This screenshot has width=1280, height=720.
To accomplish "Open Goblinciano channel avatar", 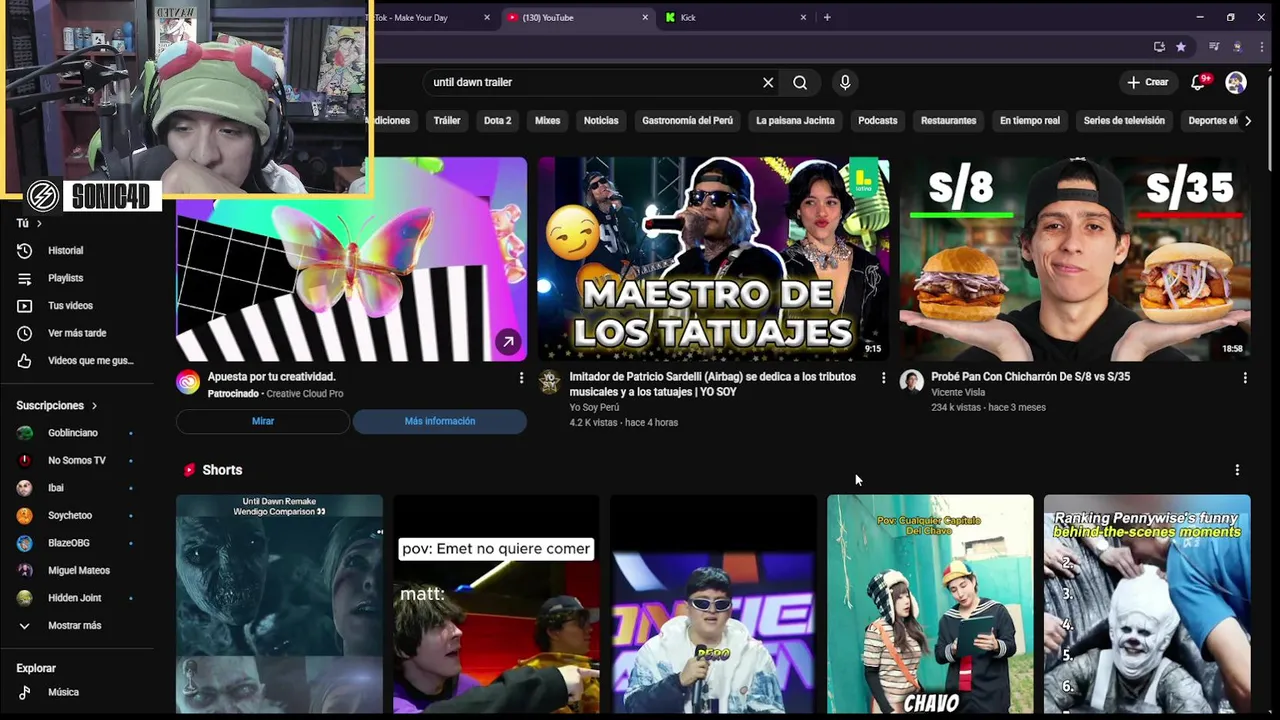I will [x=25, y=433].
